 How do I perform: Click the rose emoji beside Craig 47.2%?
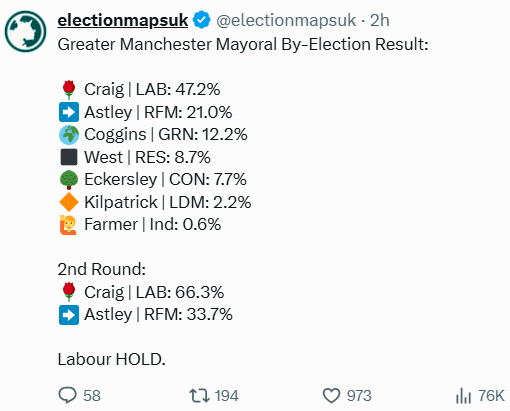tap(69, 89)
